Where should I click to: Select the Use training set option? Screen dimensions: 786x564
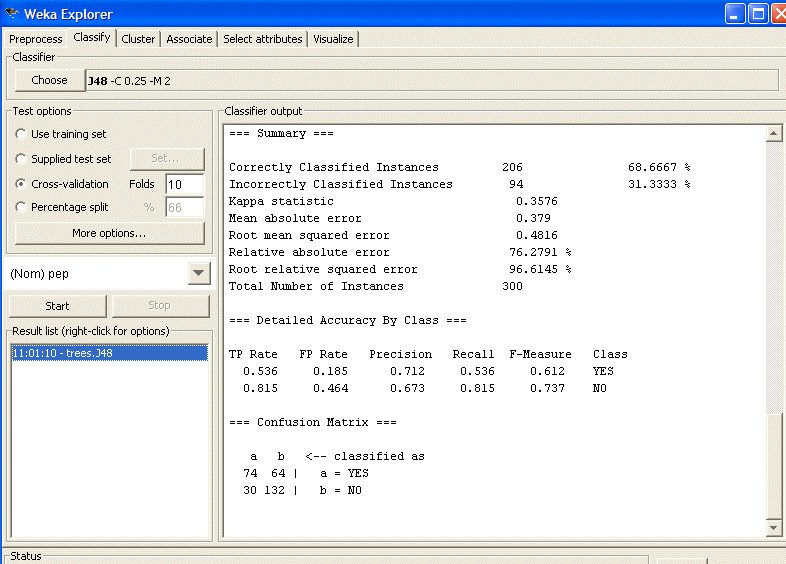coord(21,134)
